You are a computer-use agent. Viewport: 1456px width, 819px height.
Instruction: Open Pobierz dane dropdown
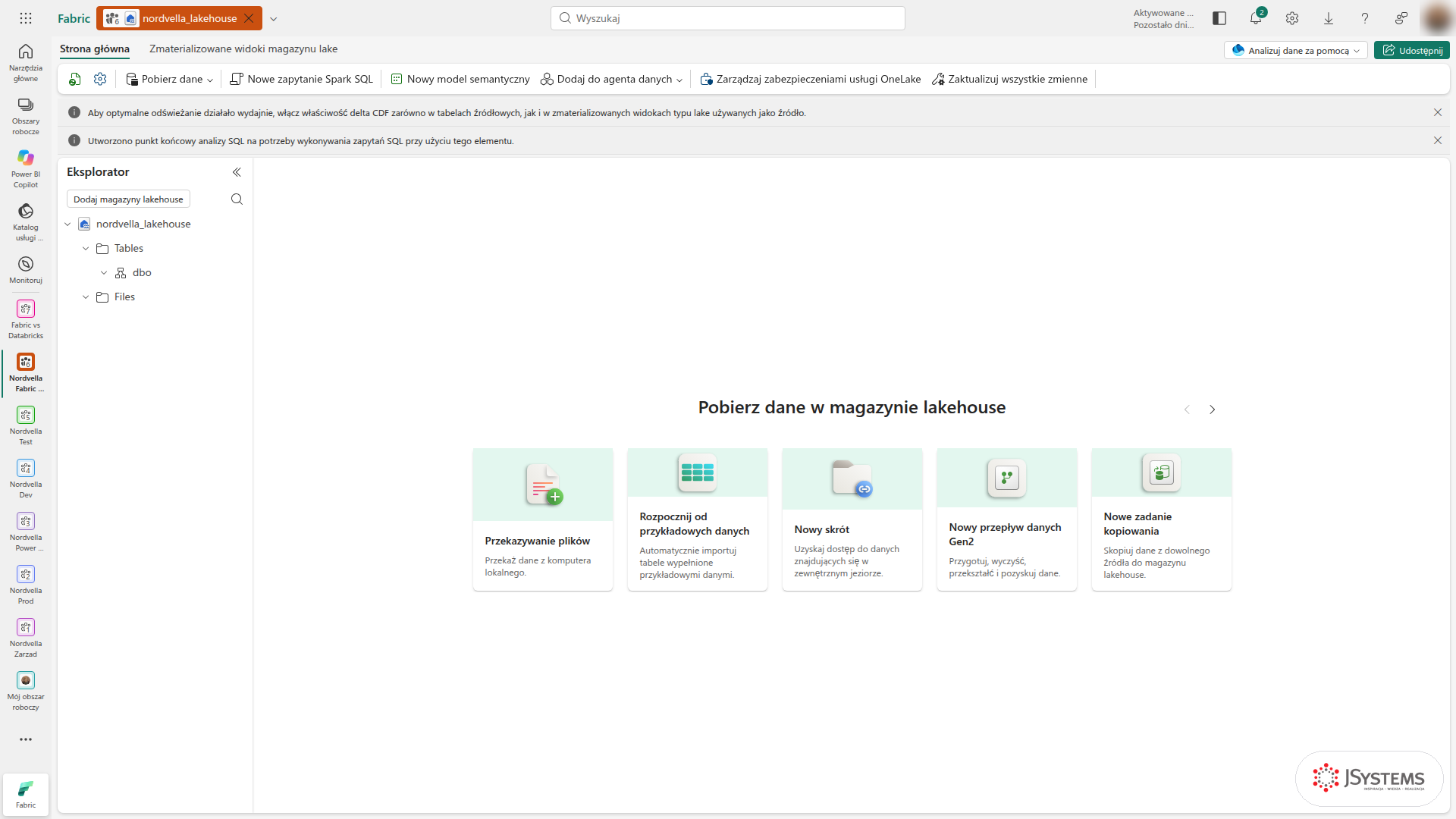(x=169, y=79)
